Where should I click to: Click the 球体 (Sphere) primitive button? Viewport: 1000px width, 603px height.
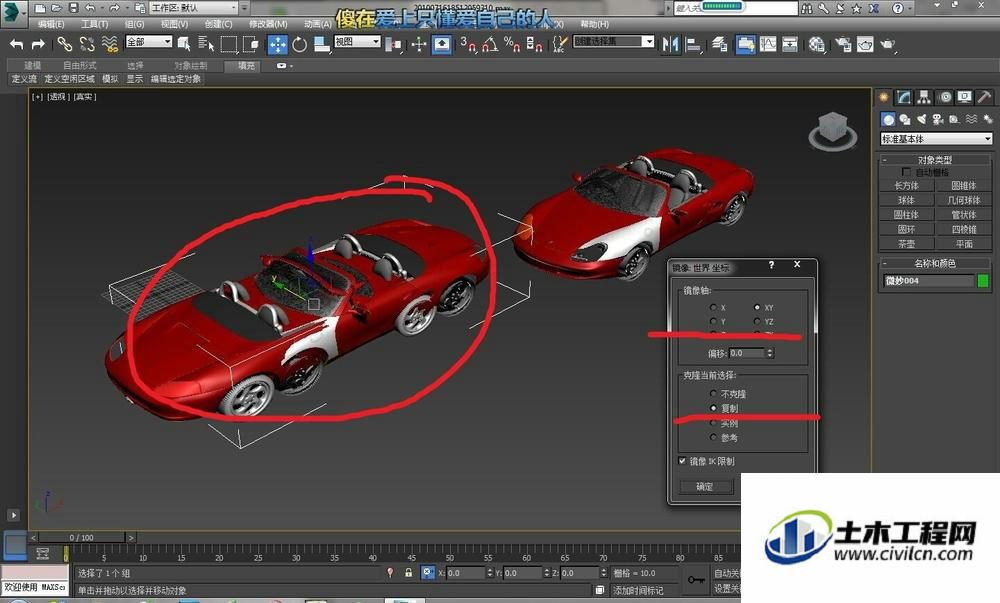[x=906, y=200]
